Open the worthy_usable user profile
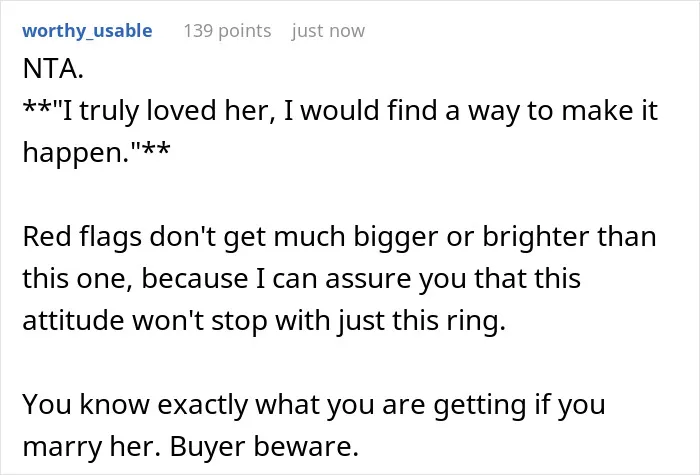This screenshot has width=700, height=475. tap(87, 31)
